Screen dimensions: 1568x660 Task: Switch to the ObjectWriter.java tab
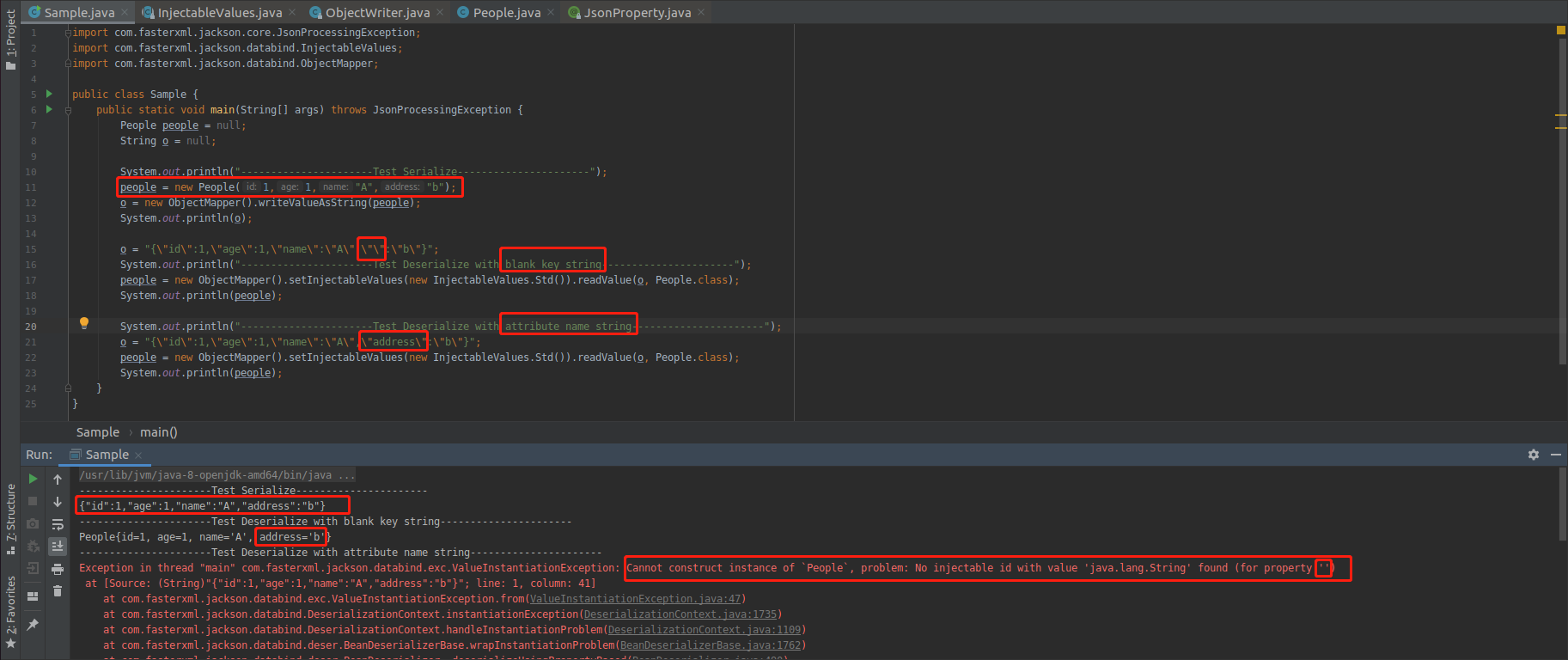(x=376, y=12)
